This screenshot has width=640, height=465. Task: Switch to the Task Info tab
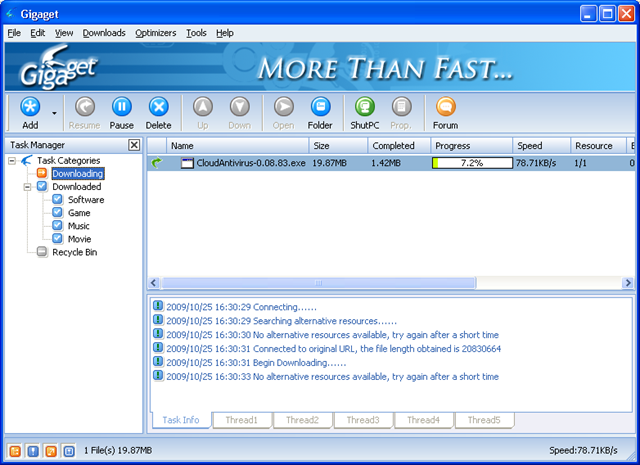click(x=181, y=420)
